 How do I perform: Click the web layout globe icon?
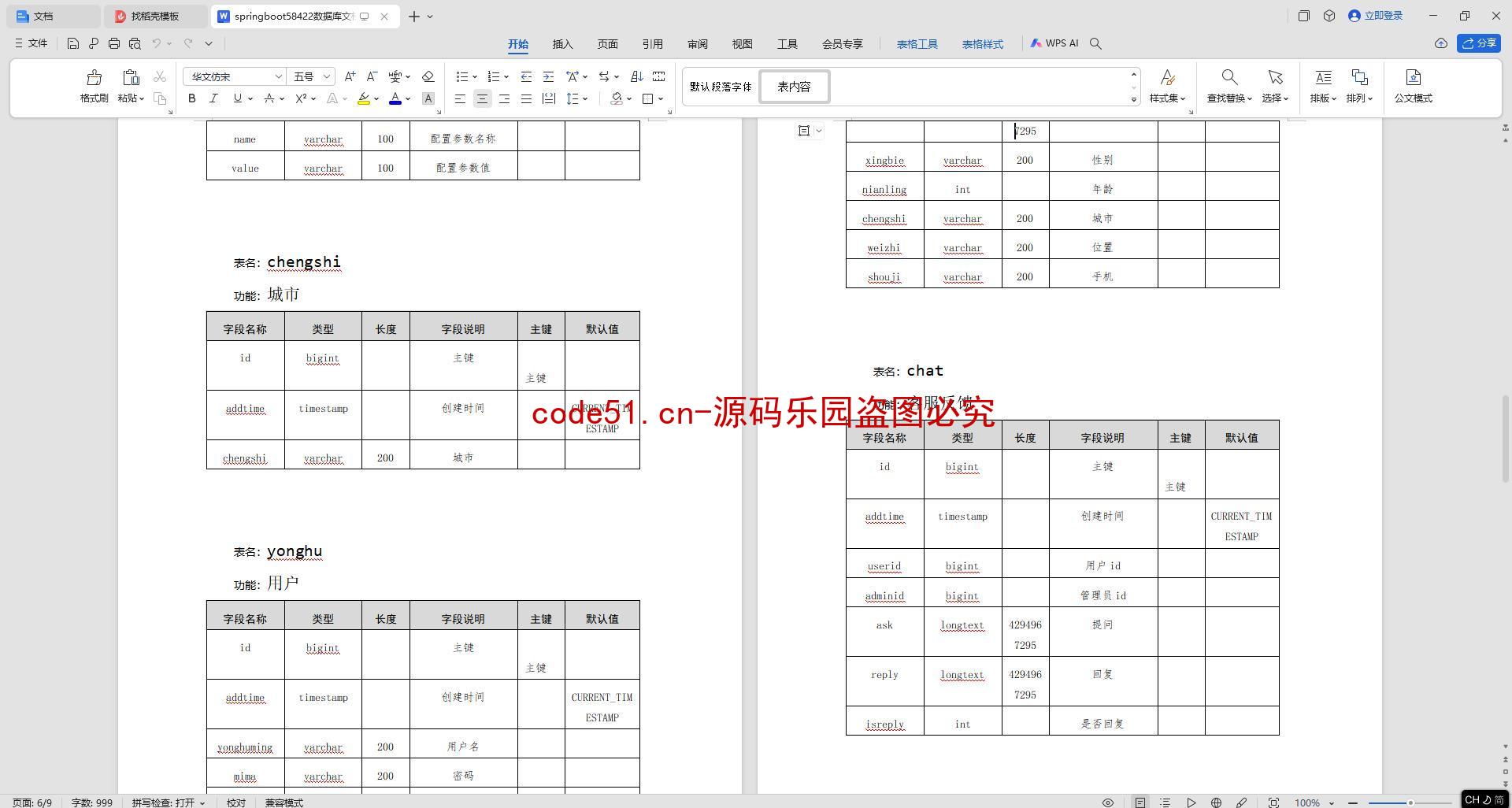pyautogui.click(x=1216, y=802)
